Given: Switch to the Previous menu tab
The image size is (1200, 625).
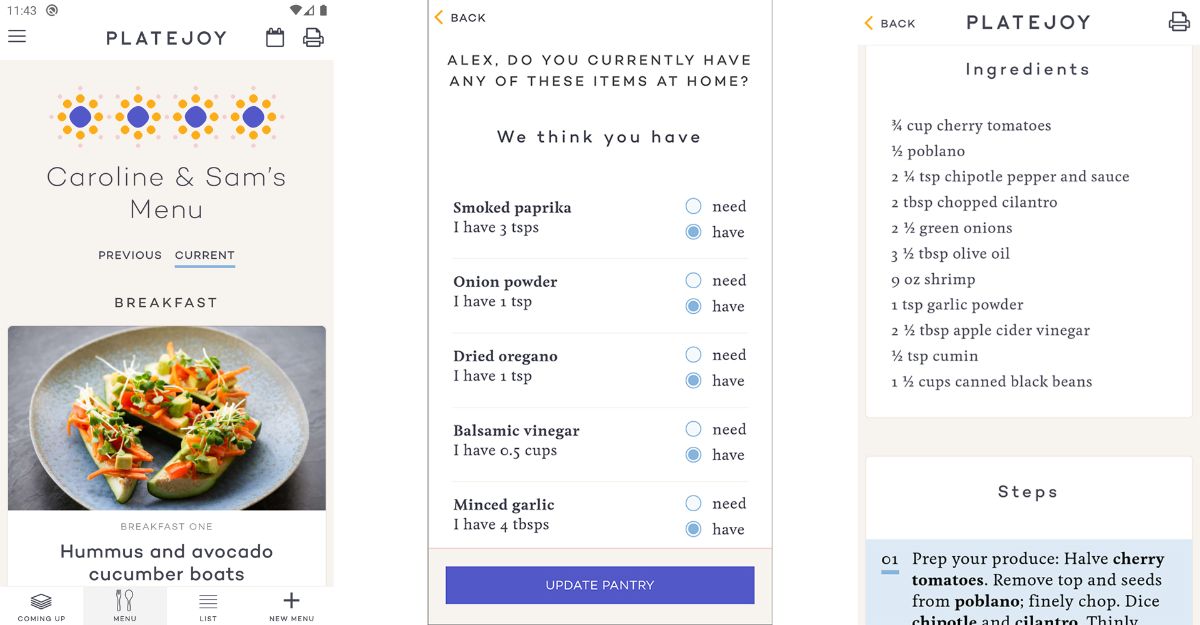Looking at the screenshot, I should [x=130, y=255].
